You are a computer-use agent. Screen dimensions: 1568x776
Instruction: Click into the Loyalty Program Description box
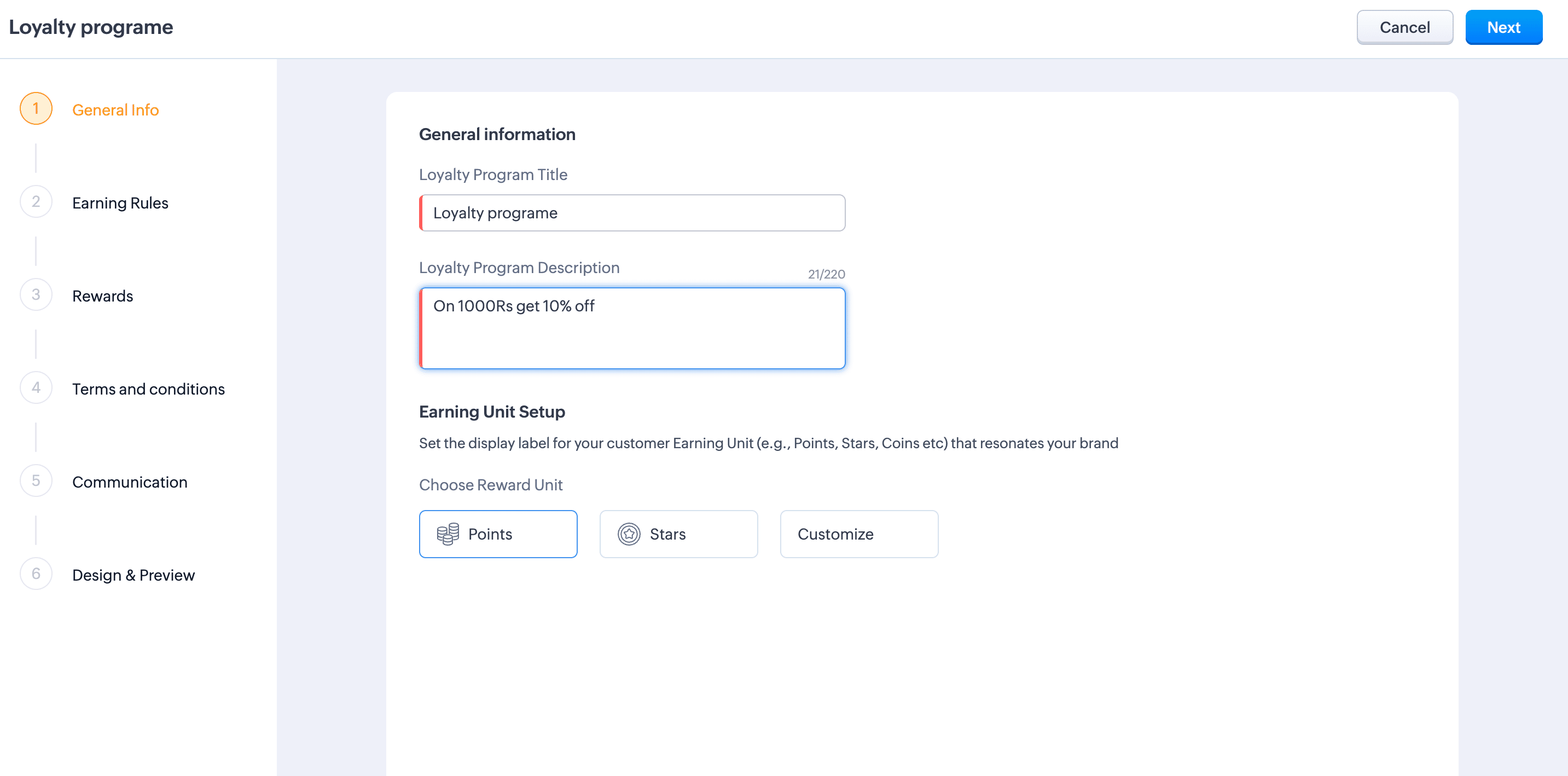click(x=632, y=328)
